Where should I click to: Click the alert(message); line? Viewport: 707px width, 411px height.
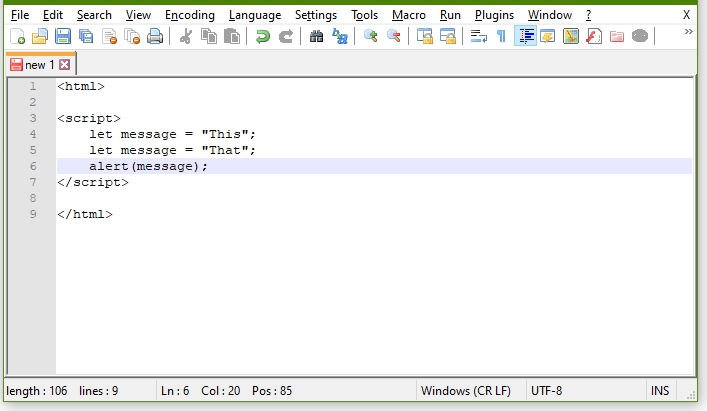(148, 166)
